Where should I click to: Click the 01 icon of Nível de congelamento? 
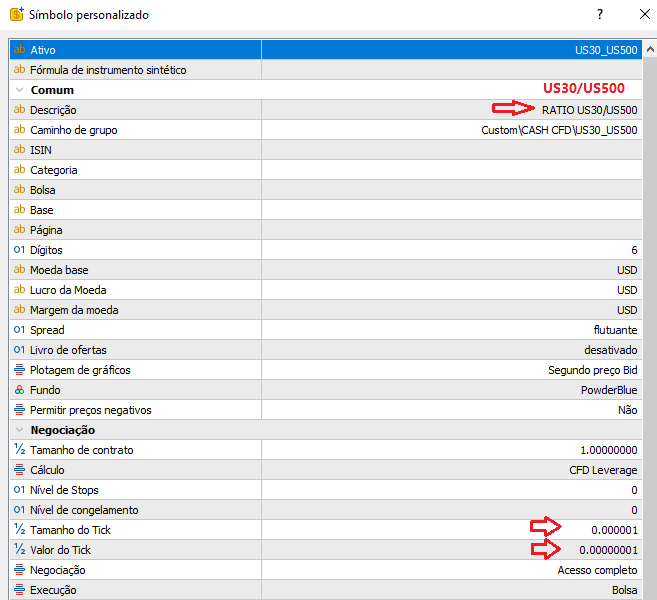19,510
